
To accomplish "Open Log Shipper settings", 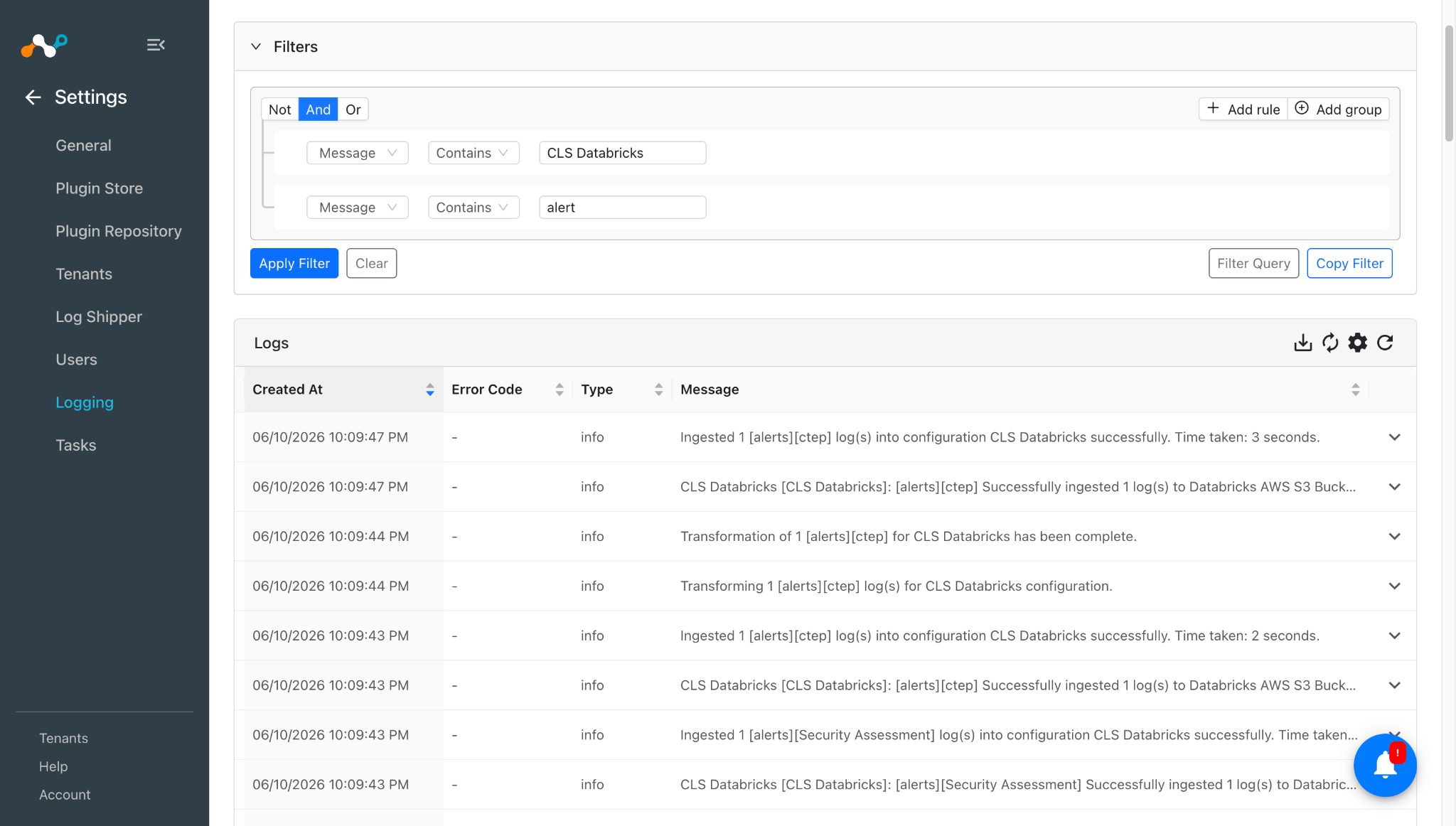I will point(99,317).
